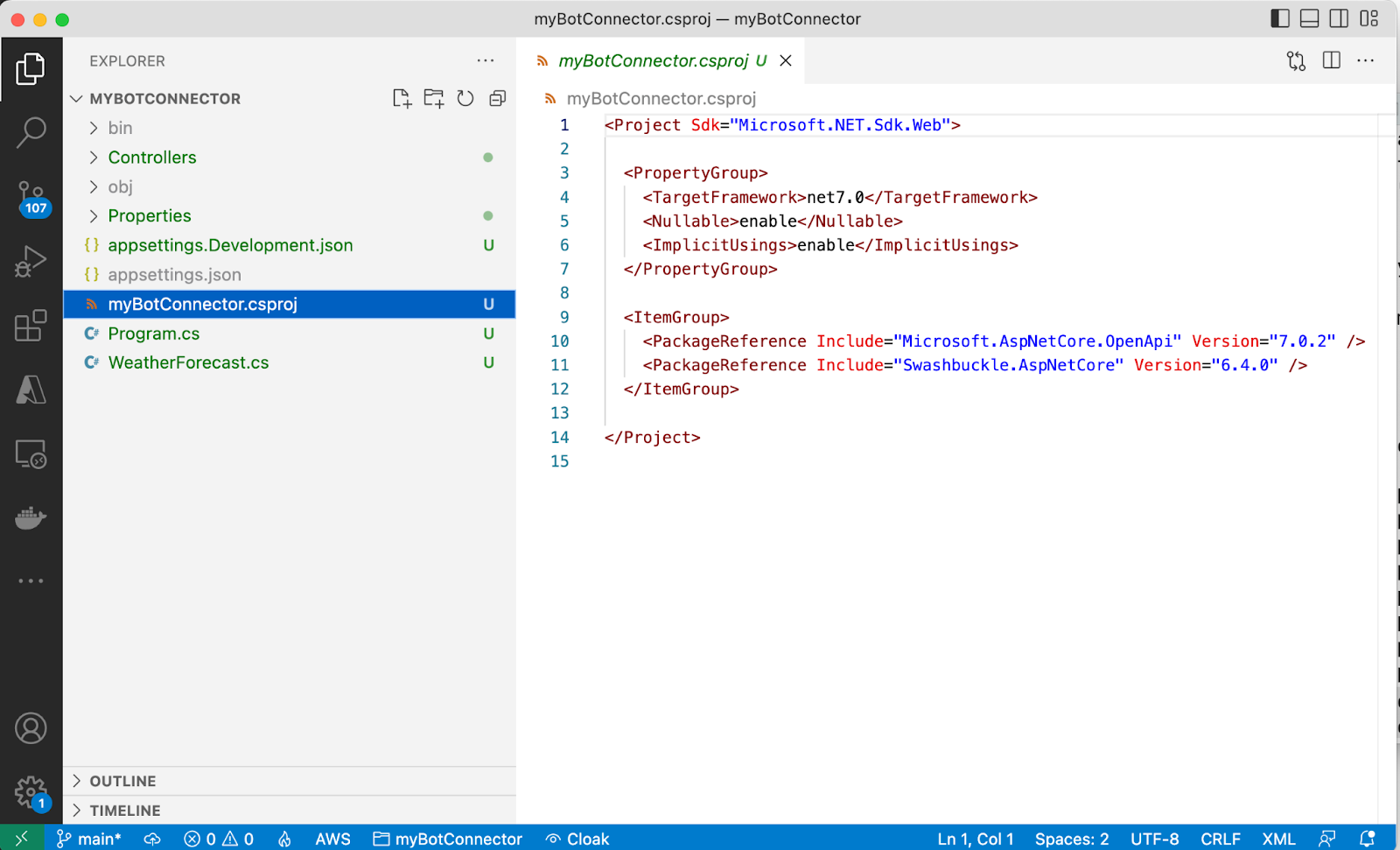Open the Azure view
Viewport: 1400px width, 850px height.
[x=31, y=390]
